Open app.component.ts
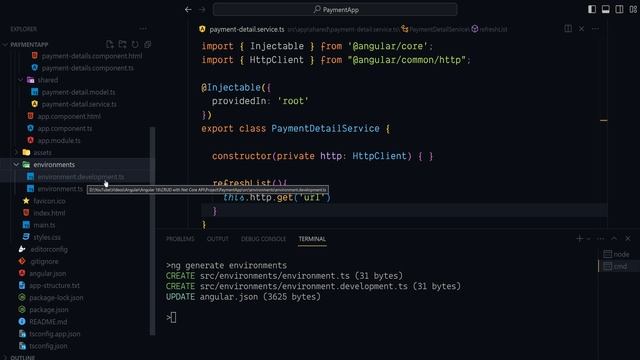 coord(64,128)
